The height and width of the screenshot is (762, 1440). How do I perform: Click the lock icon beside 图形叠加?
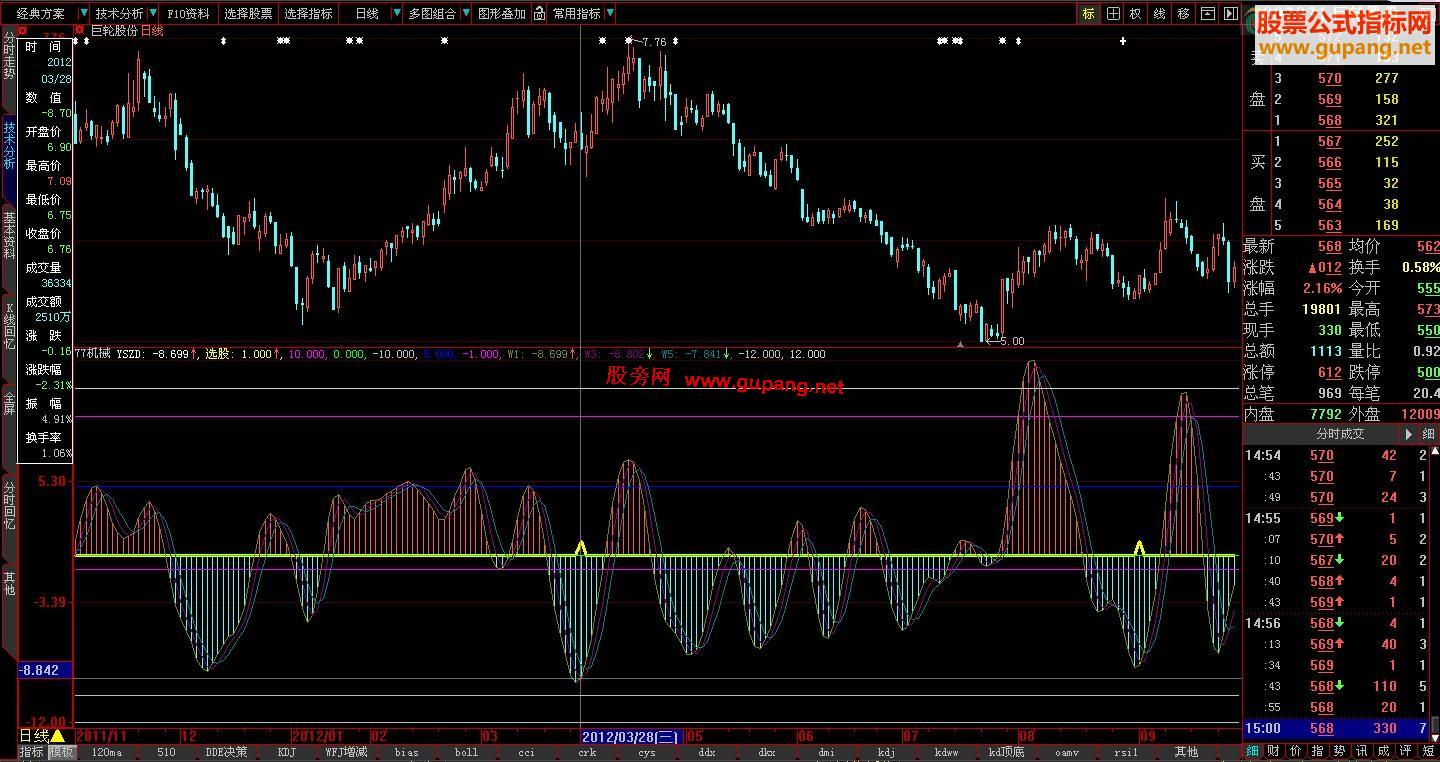[540, 14]
